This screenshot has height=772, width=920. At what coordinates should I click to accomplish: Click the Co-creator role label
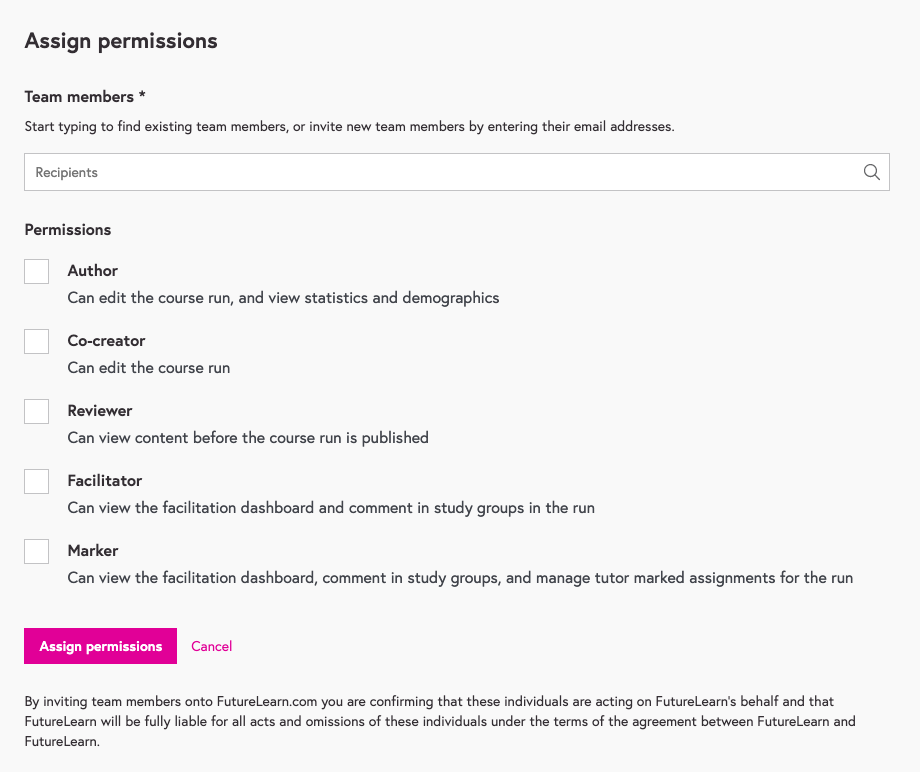point(106,340)
